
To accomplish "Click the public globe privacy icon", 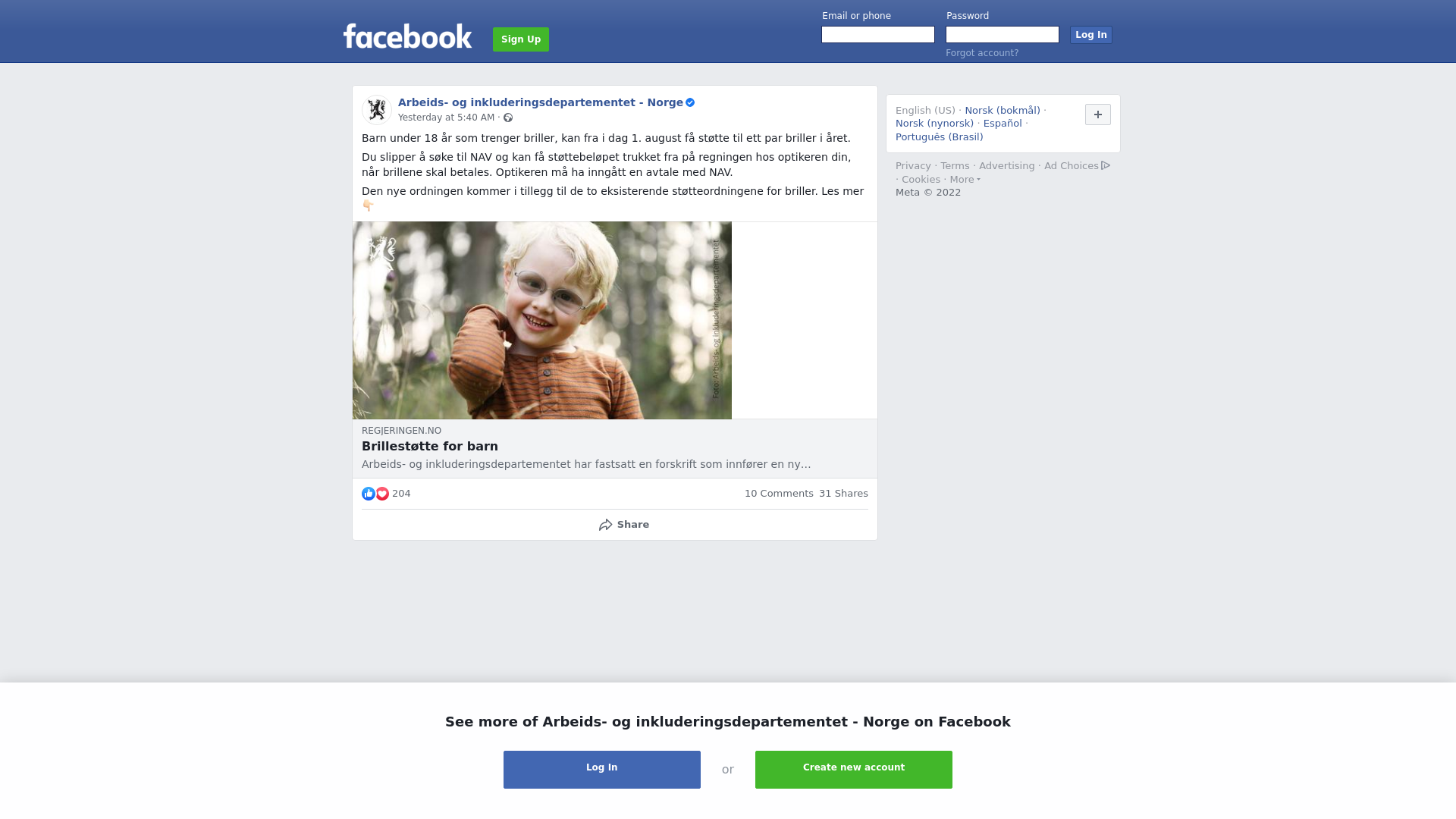I will [x=508, y=118].
